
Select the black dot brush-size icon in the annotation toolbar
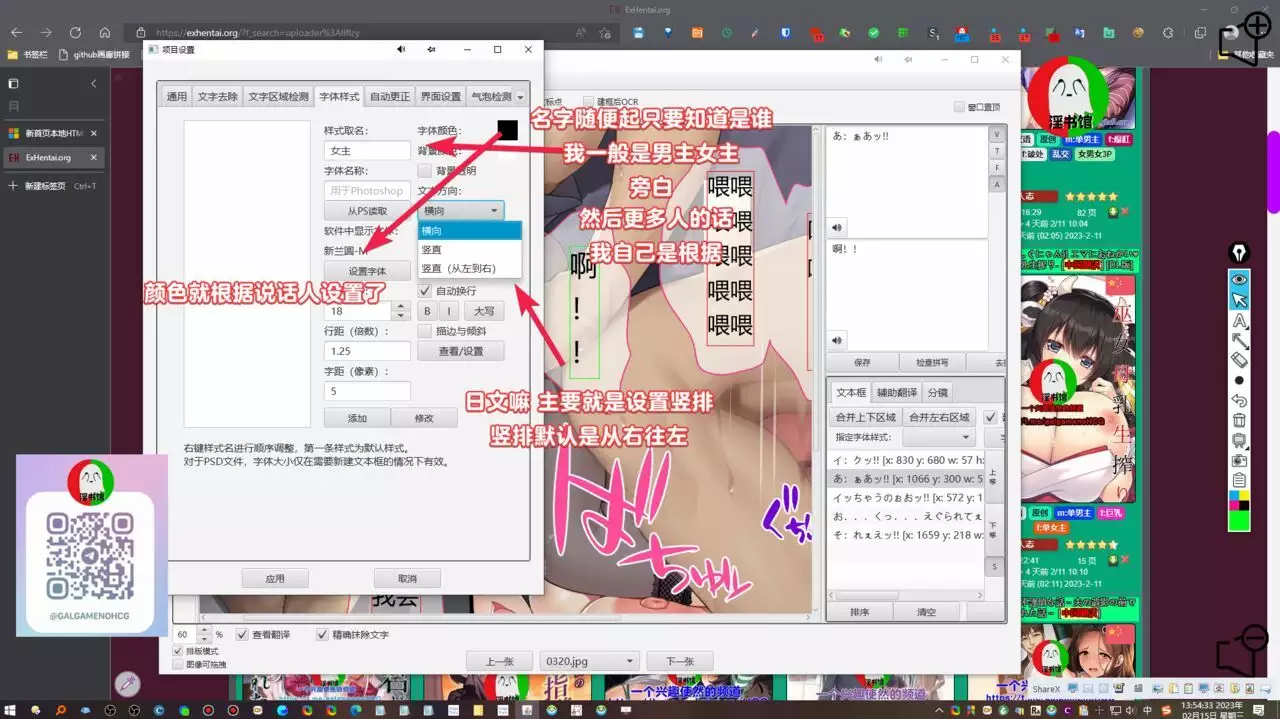click(x=1239, y=380)
